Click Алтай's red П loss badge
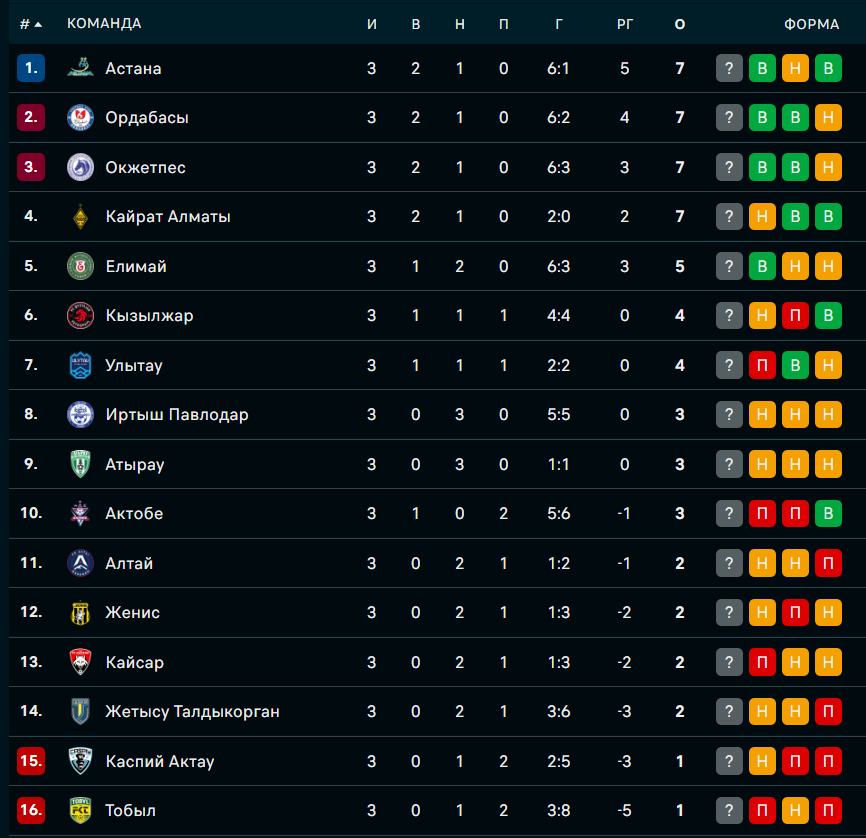The width and height of the screenshot is (866, 838). click(x=828, y=563)
